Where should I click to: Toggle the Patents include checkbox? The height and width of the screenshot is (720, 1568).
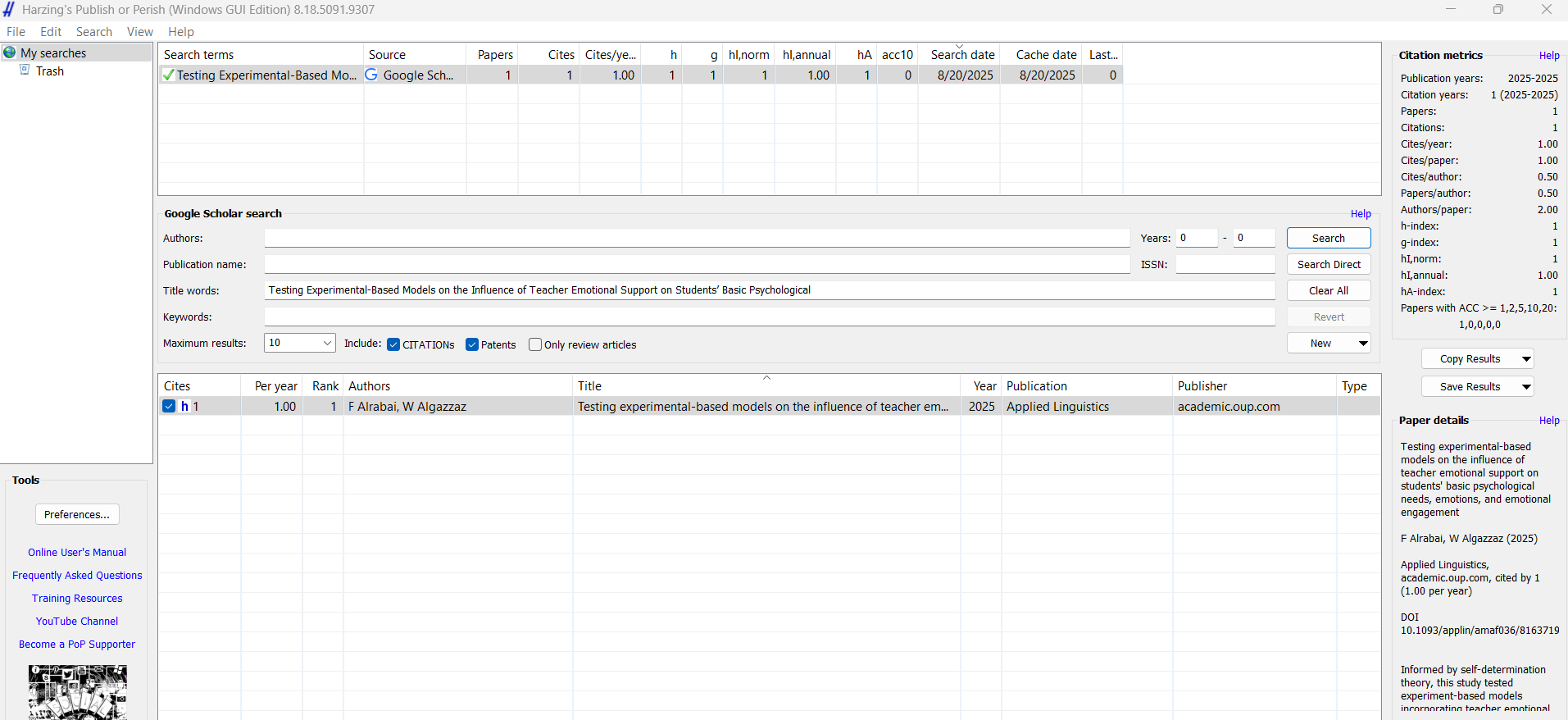[472, 344]
